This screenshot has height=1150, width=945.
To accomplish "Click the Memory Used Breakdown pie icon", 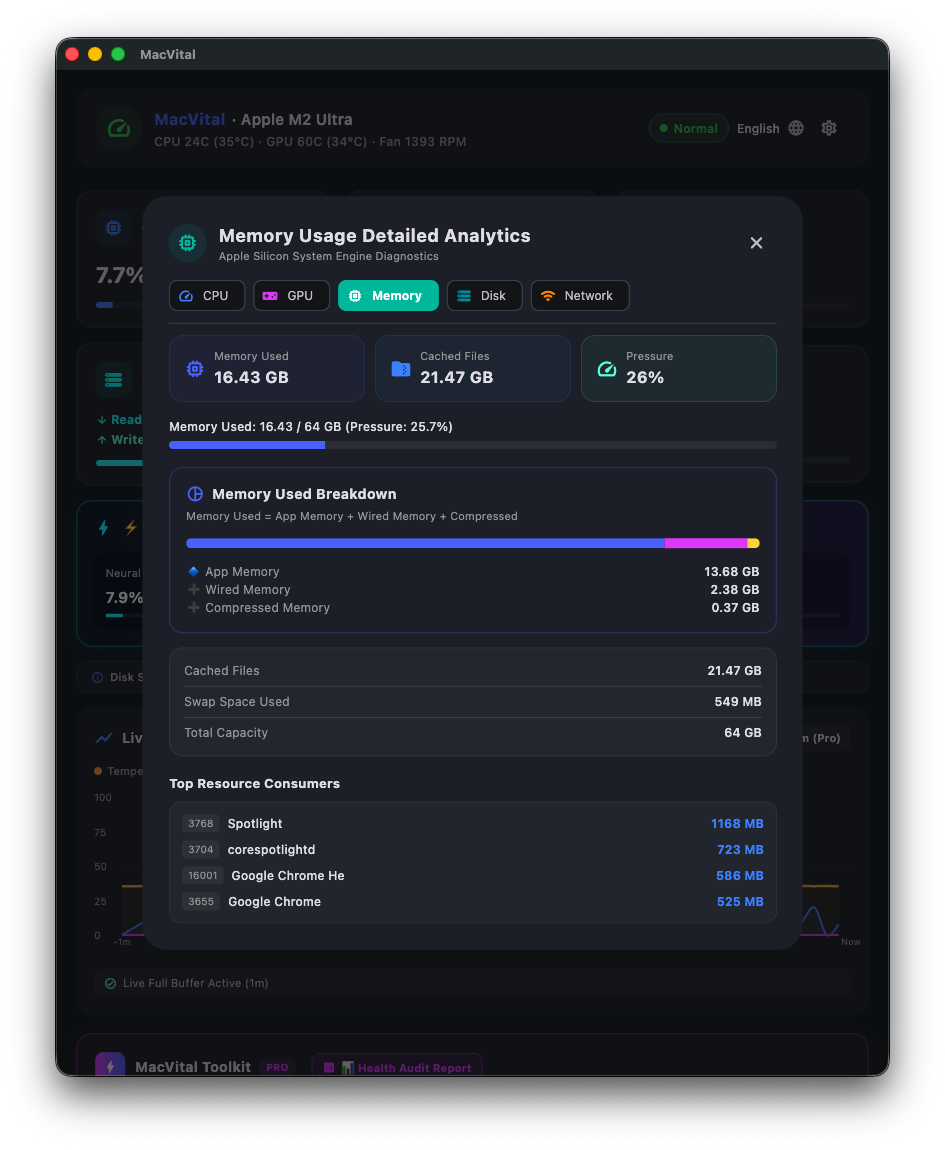I will (195, 494).
